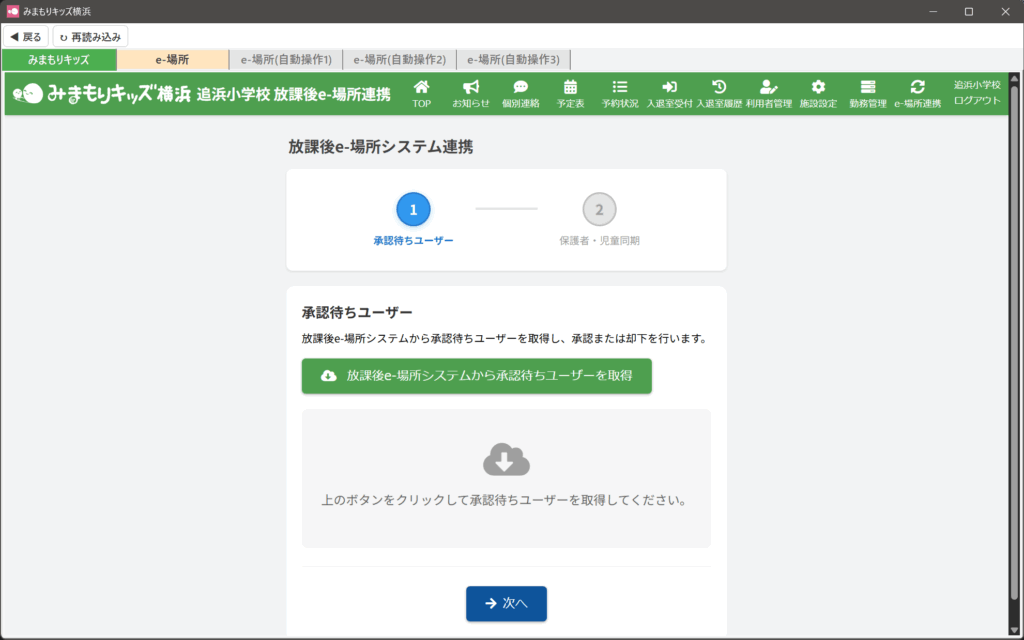Open 勤務管理 server icon
Image resolution: width=1024 pixels, height=640 pixels.
pos(867,88)
